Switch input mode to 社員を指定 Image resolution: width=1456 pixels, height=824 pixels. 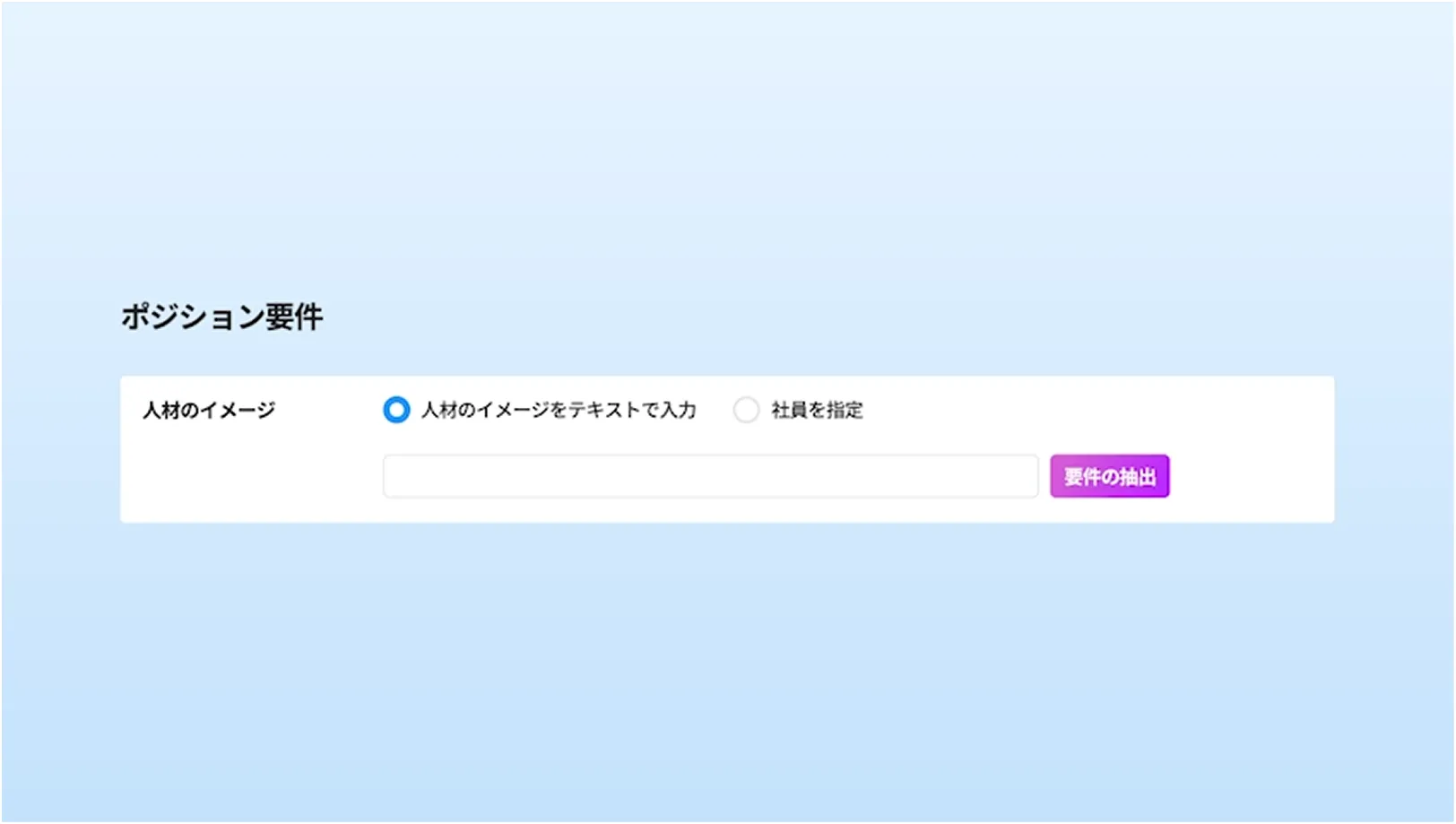(746, 410)
